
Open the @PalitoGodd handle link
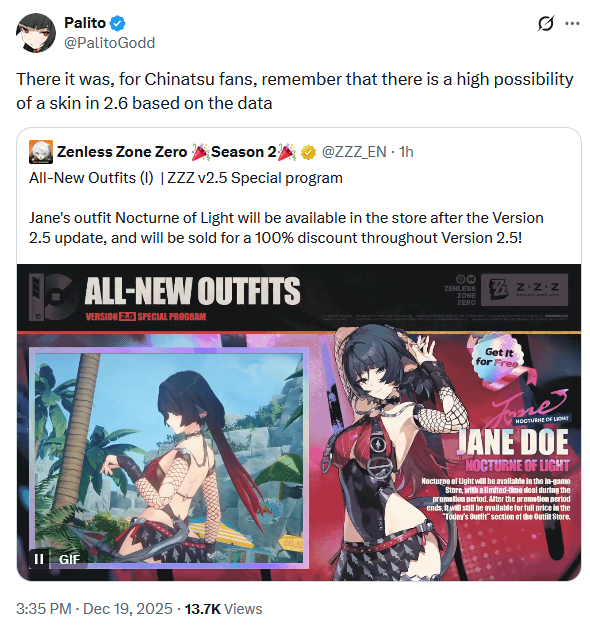[x=109, y=43]
